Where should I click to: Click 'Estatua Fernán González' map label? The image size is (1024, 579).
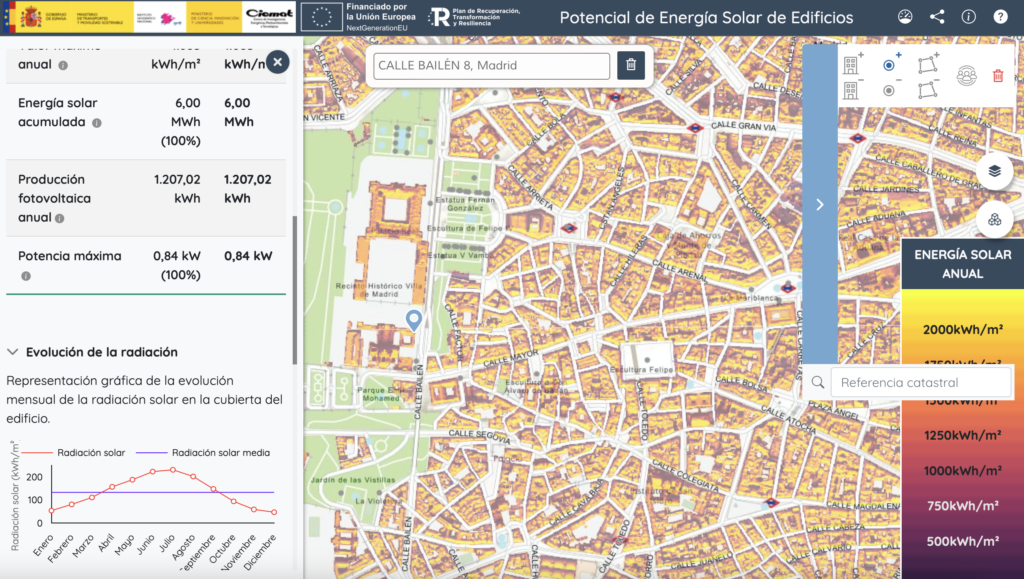point(465,204)
